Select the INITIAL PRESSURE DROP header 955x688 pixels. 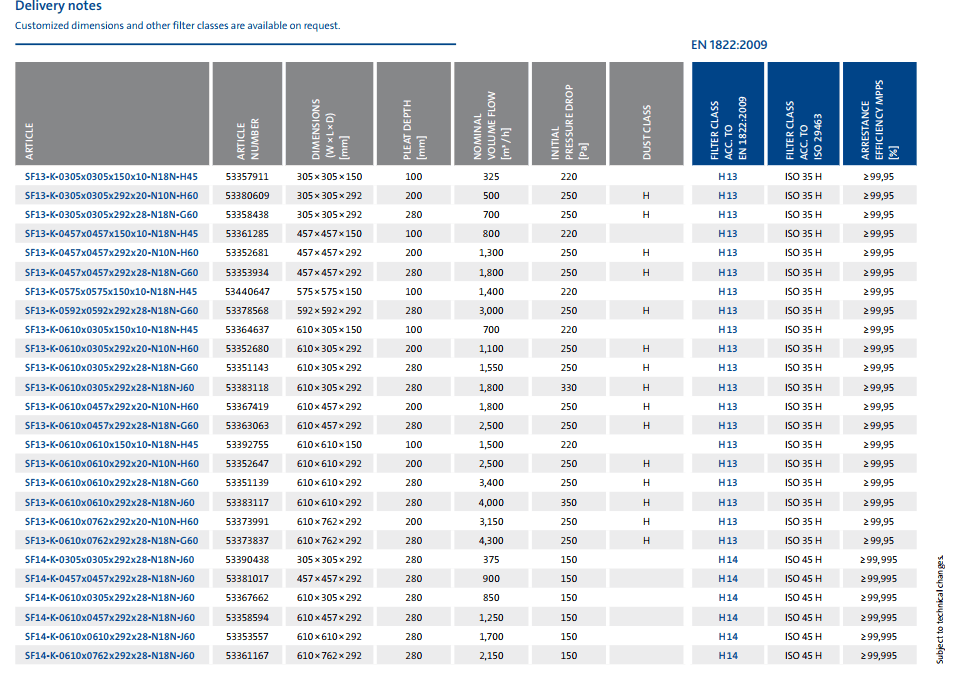point(569,124)
